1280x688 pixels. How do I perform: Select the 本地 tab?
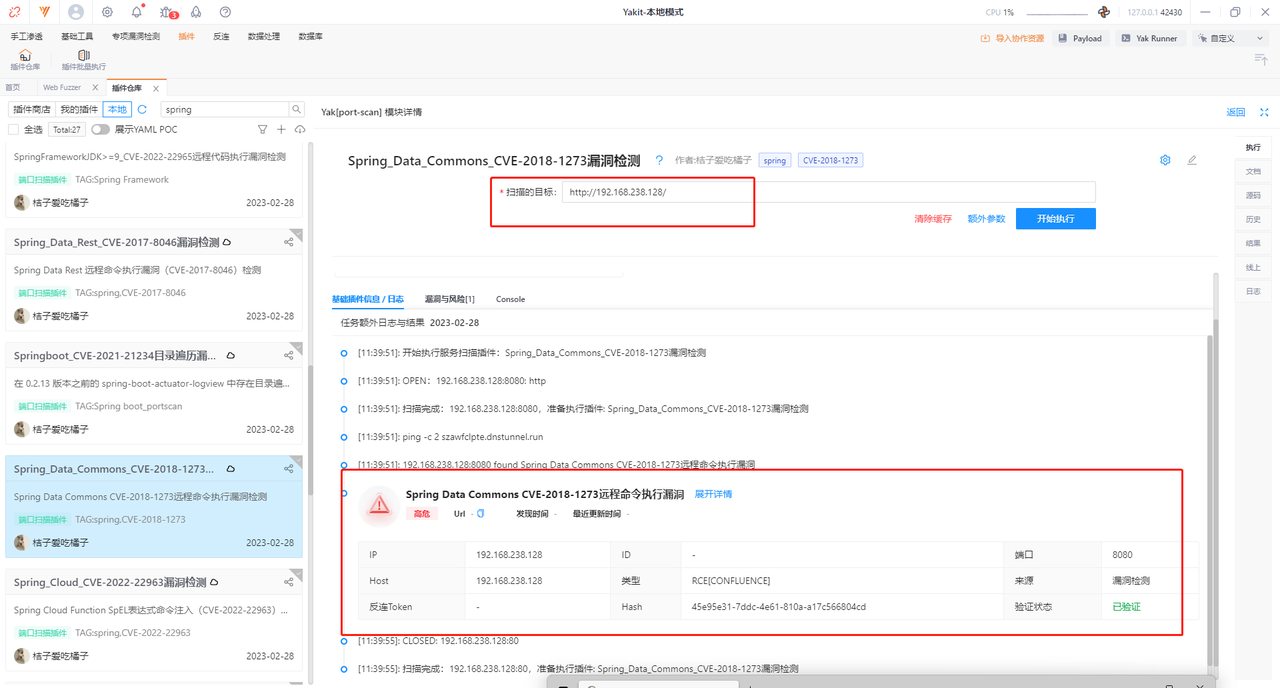coord(117,109)
